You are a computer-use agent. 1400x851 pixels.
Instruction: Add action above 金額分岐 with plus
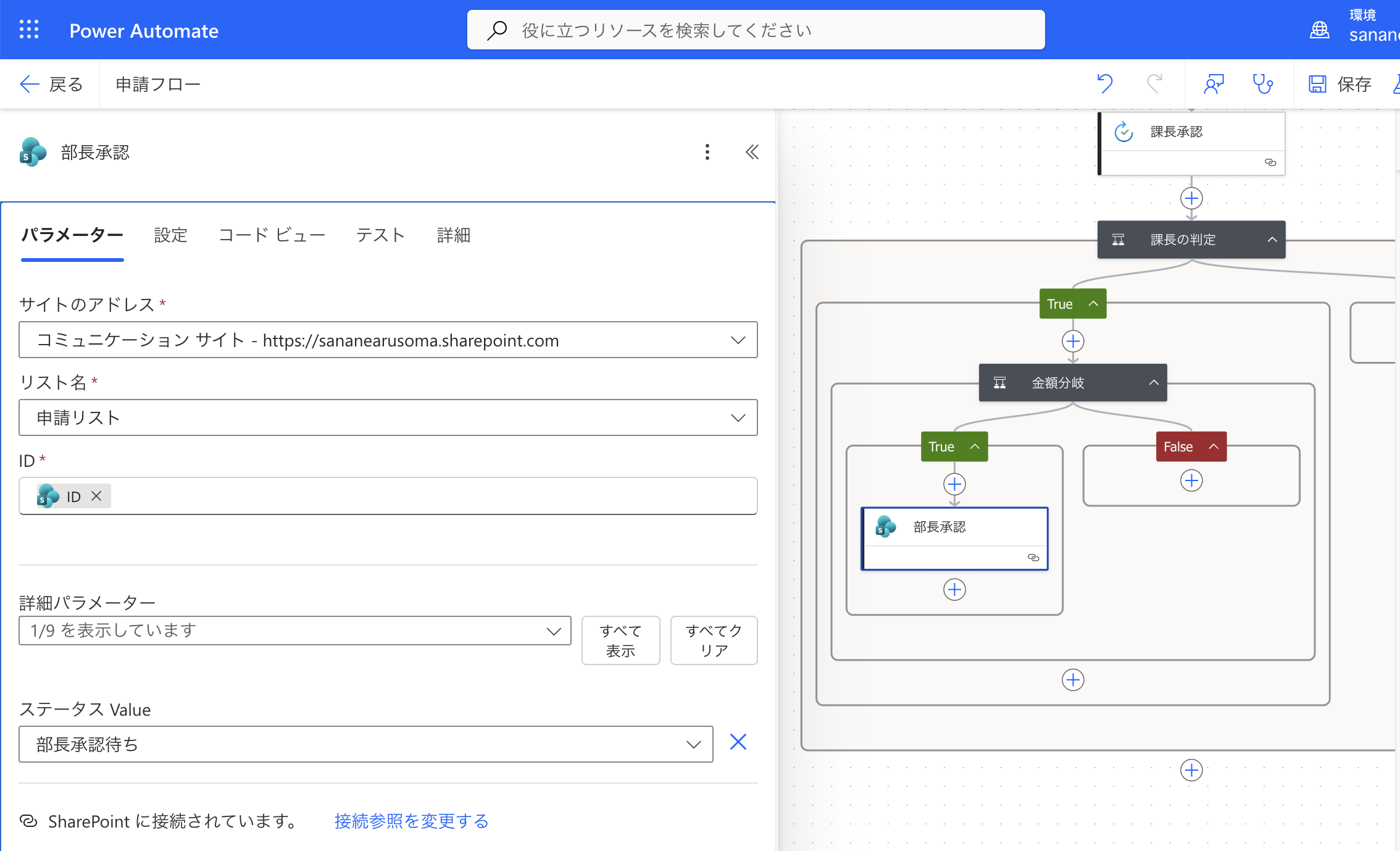[x=1073, y=341]
